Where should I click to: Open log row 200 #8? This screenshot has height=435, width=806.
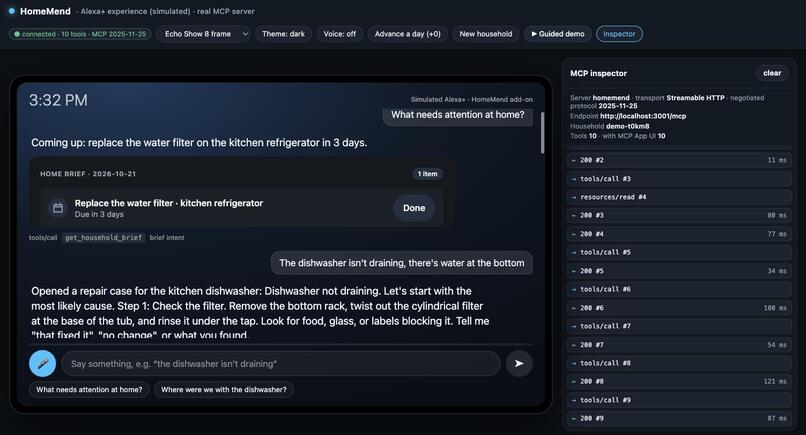point(679,382)
